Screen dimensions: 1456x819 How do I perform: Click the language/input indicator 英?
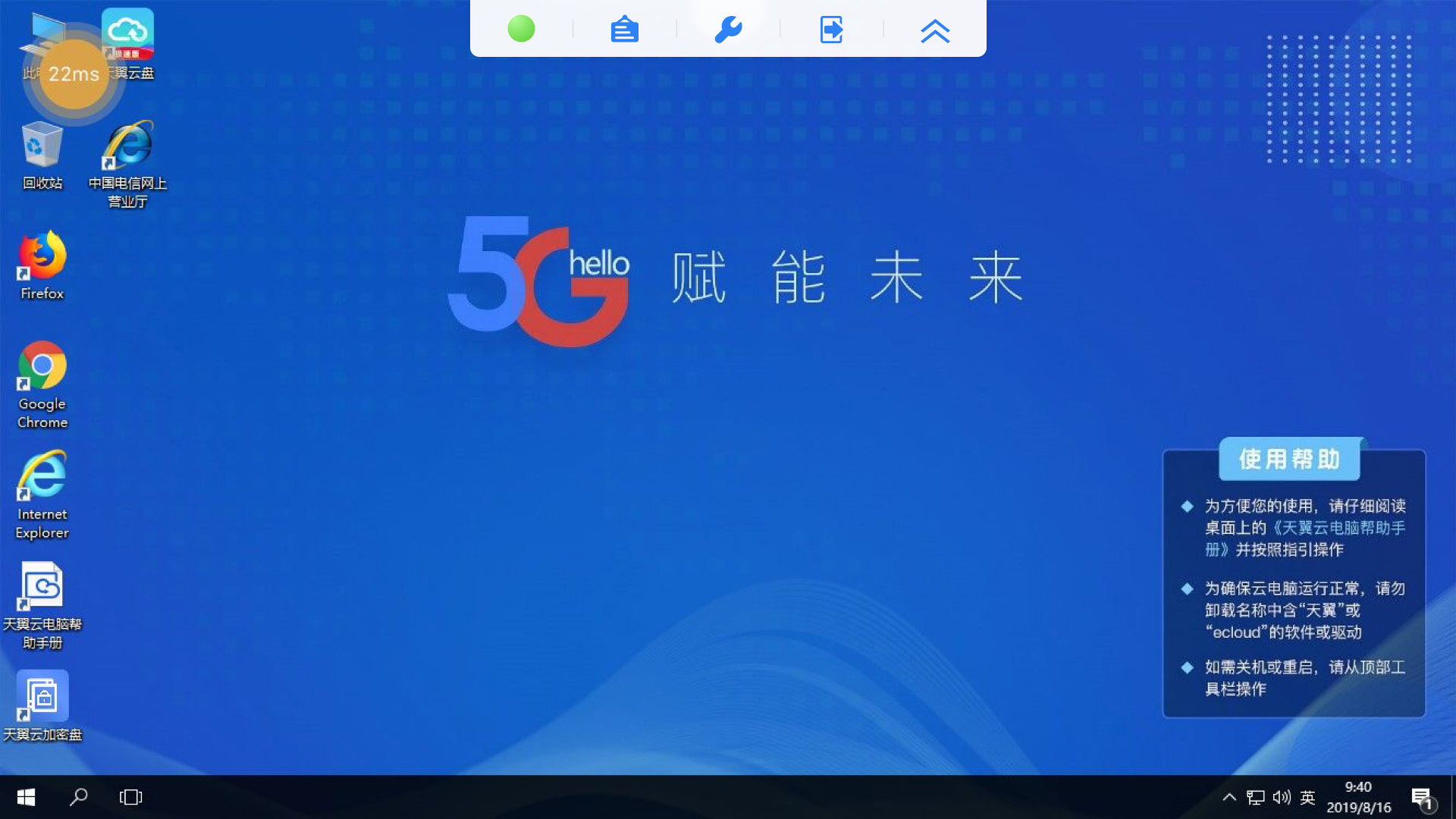(x=1307, y=797)
